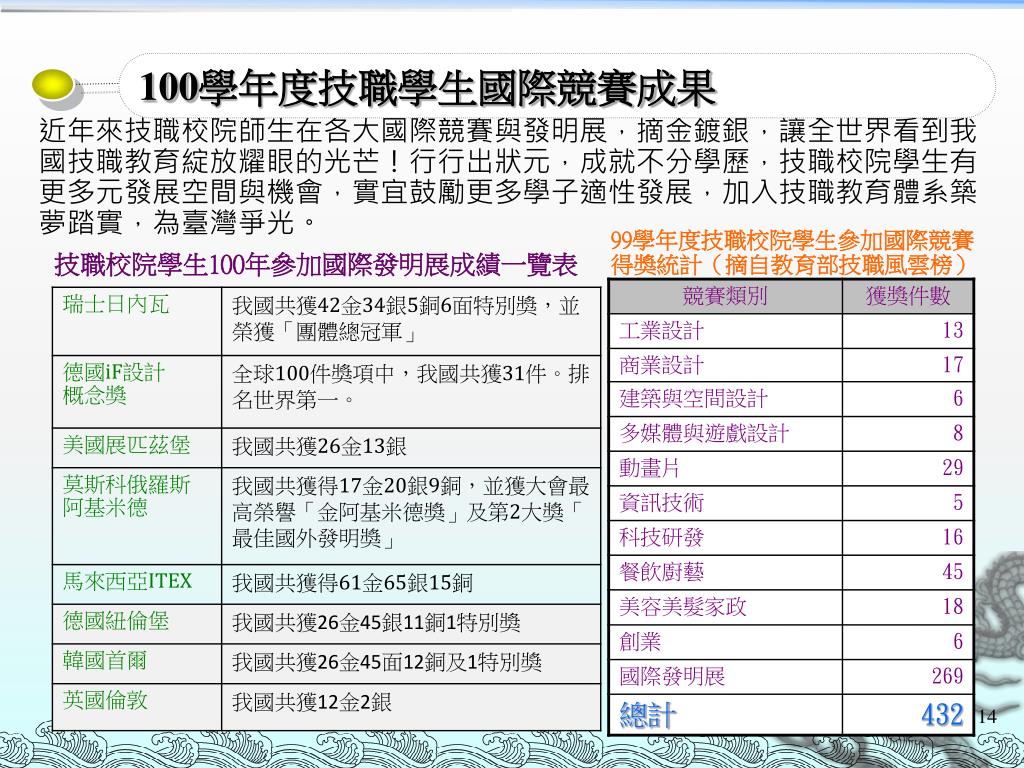Click the cell 我國共獲12金2銀
Screen dimensions: 1024x768
click(411, 707)
